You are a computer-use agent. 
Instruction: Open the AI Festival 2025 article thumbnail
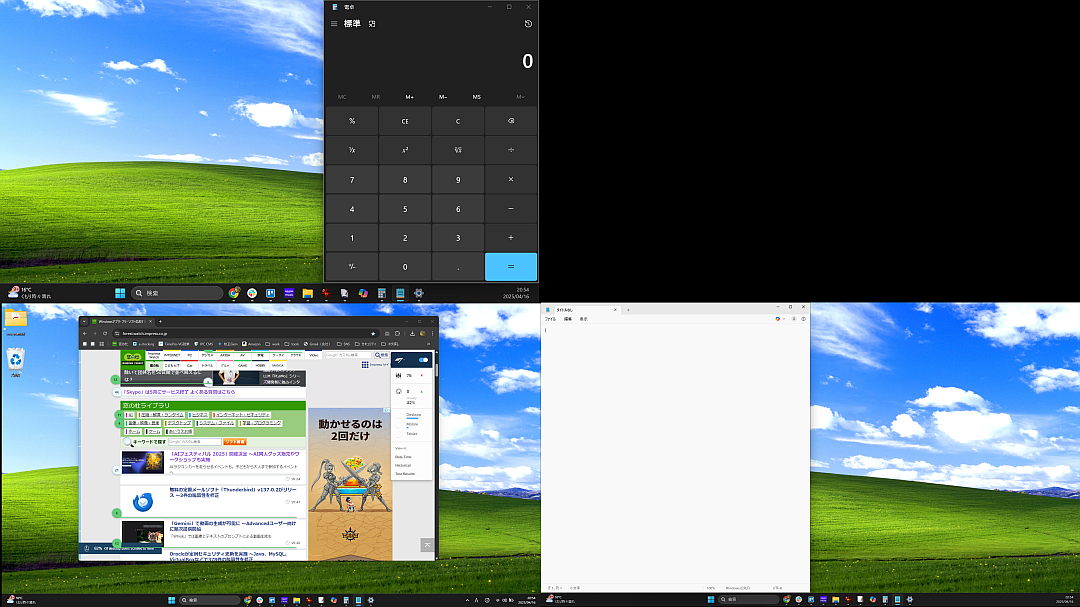pos(143,463)
